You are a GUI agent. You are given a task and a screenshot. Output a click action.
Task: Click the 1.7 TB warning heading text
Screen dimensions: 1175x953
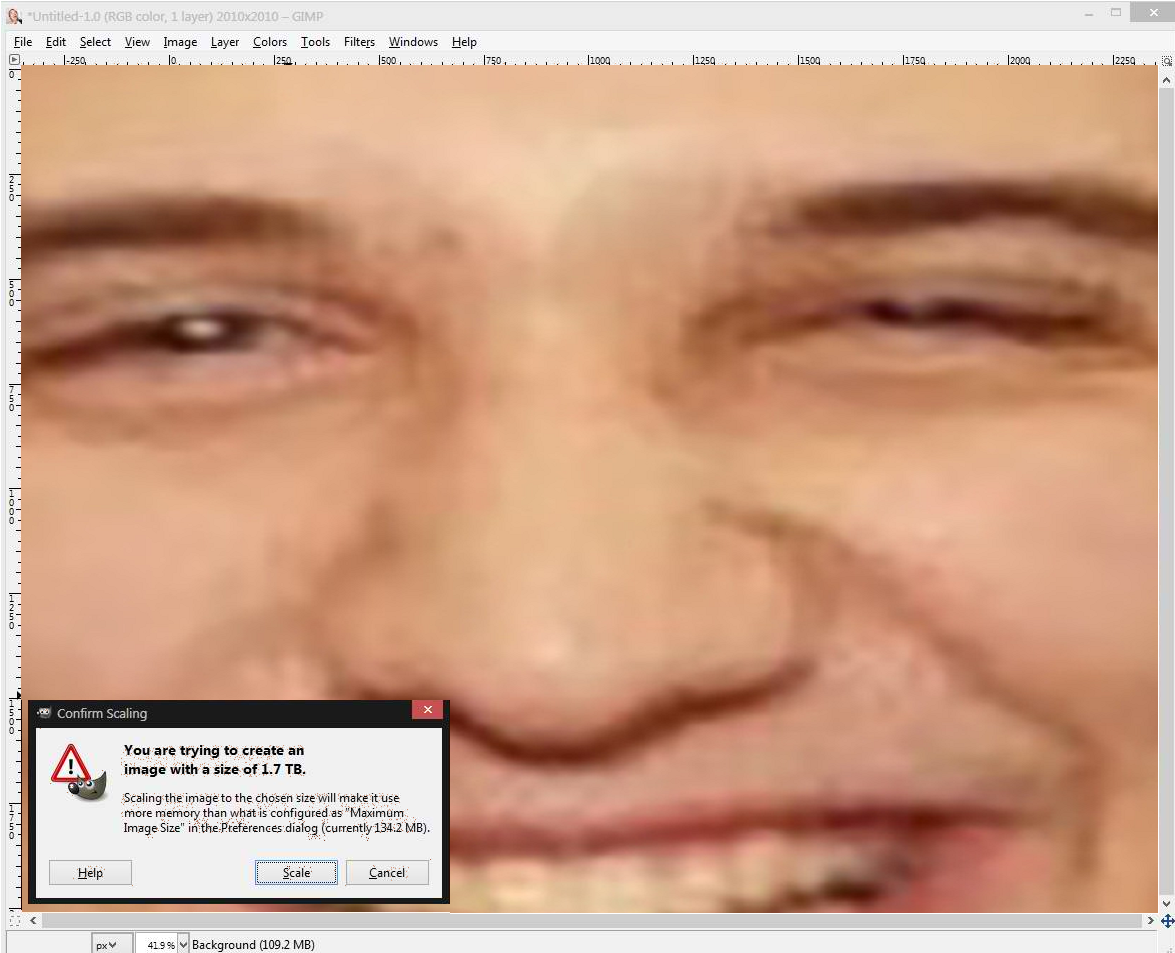pos(214,760)
